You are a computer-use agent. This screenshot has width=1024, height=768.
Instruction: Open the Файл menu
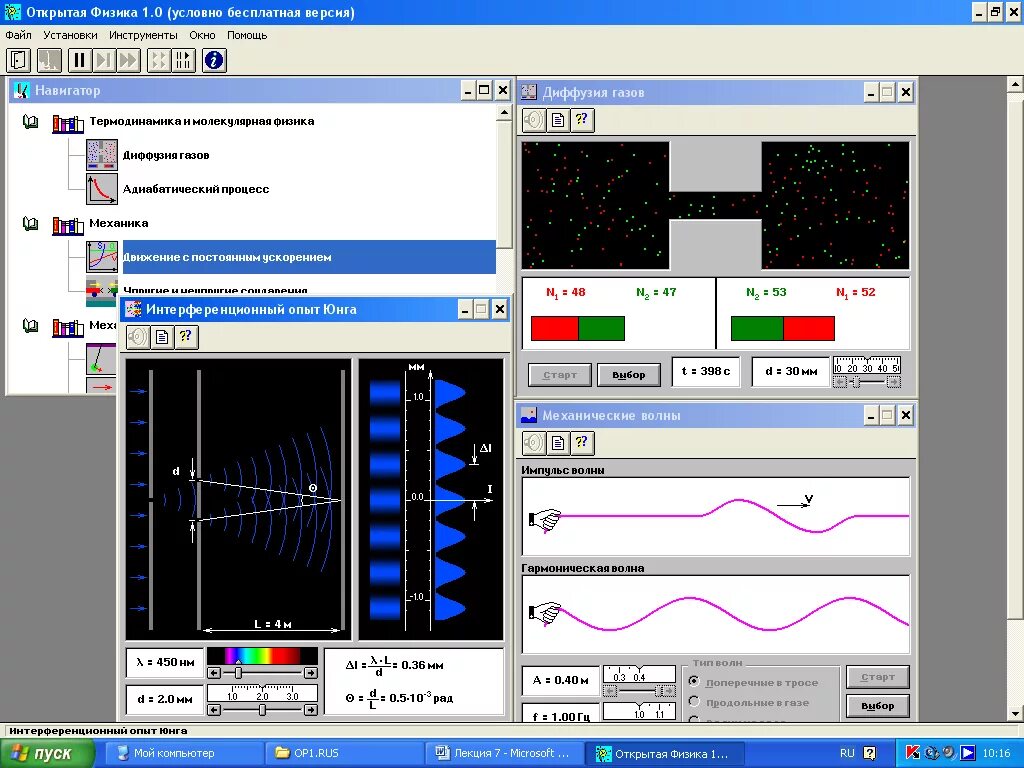(18, 35)
